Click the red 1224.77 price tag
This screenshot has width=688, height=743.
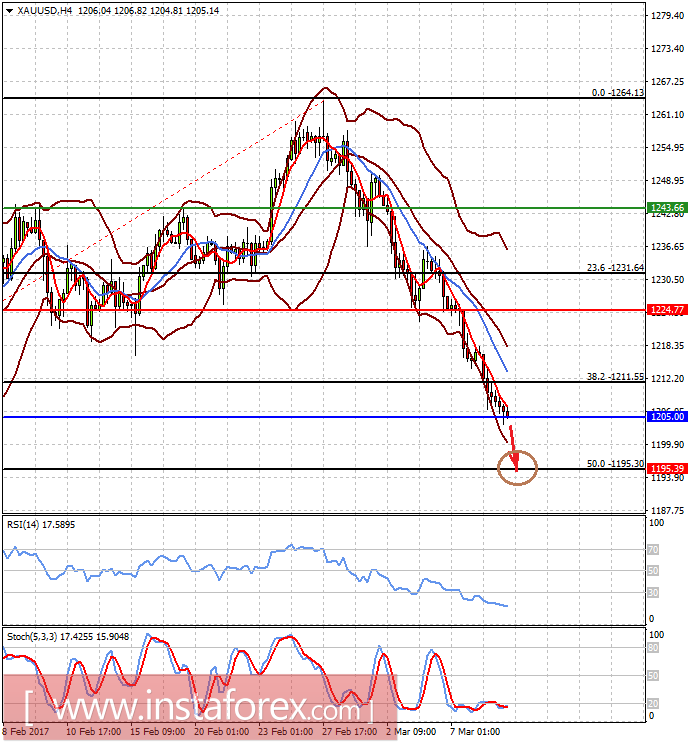(663, 310)
